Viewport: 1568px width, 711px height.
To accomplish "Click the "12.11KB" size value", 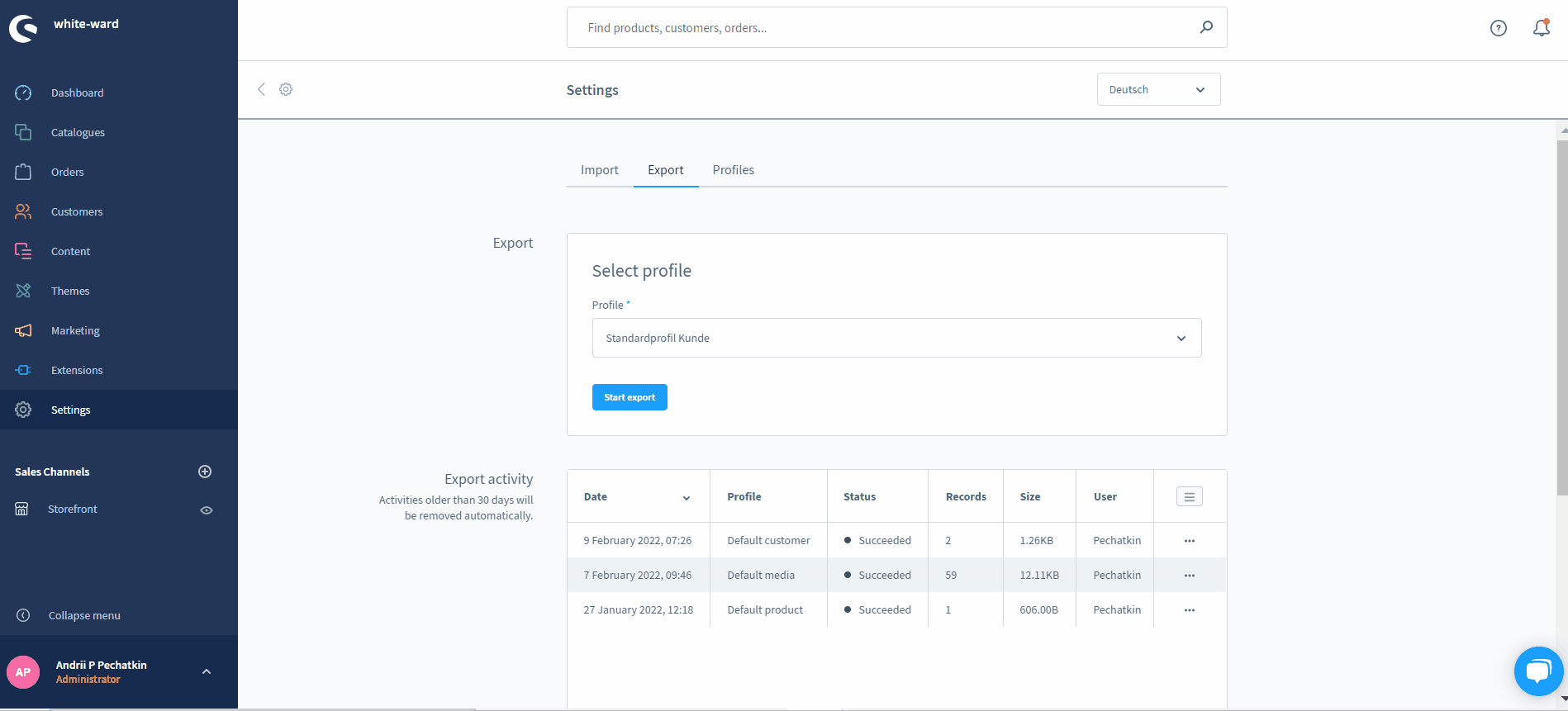I will point(1039,575).
